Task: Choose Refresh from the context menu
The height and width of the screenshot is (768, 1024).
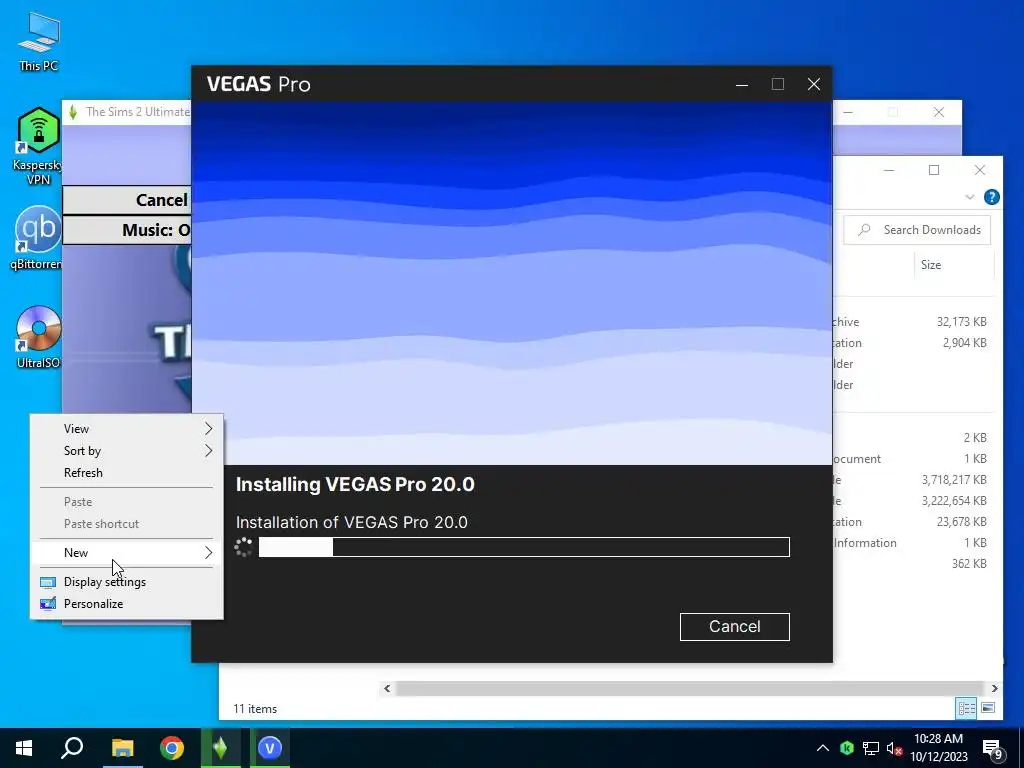Action: (127, 472)
